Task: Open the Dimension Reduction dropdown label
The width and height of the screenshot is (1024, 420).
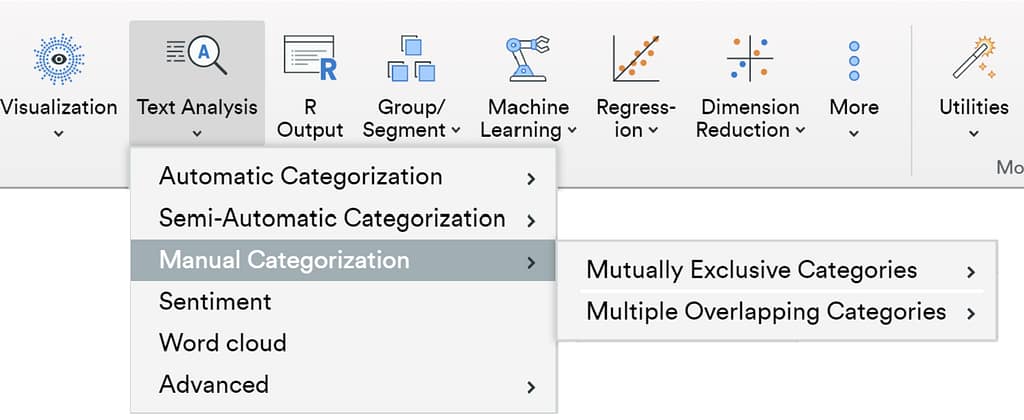Action: click(750, 118)
